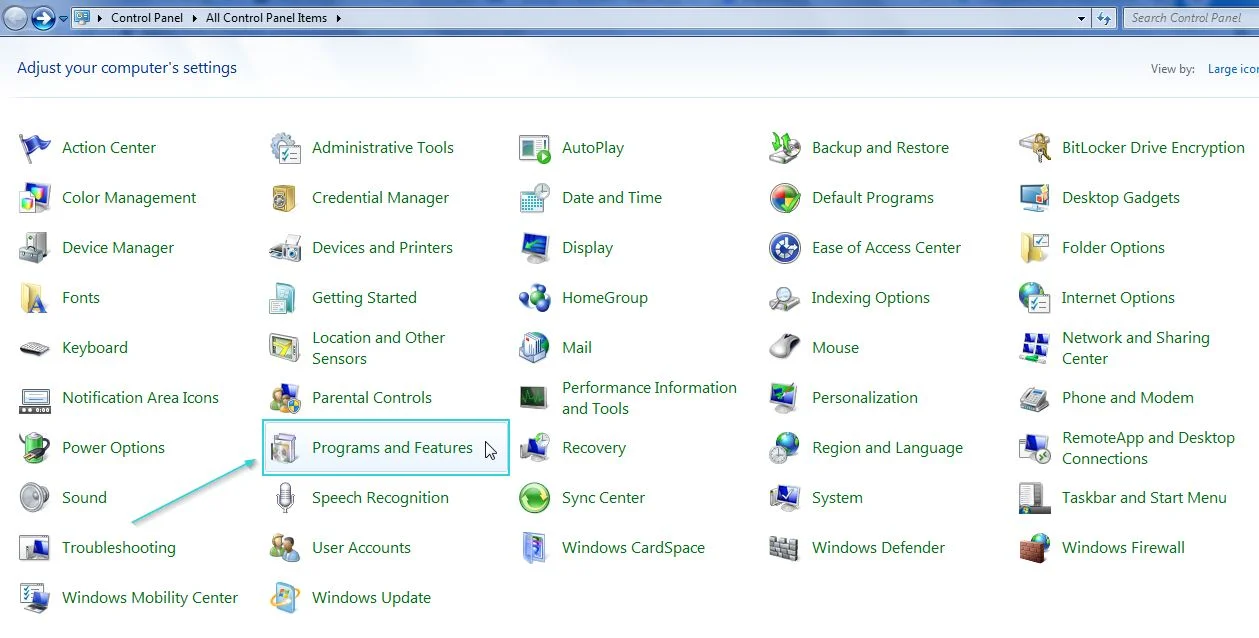
Task: Open the Internet Options globe icon
Action: tap(1035, 298)
